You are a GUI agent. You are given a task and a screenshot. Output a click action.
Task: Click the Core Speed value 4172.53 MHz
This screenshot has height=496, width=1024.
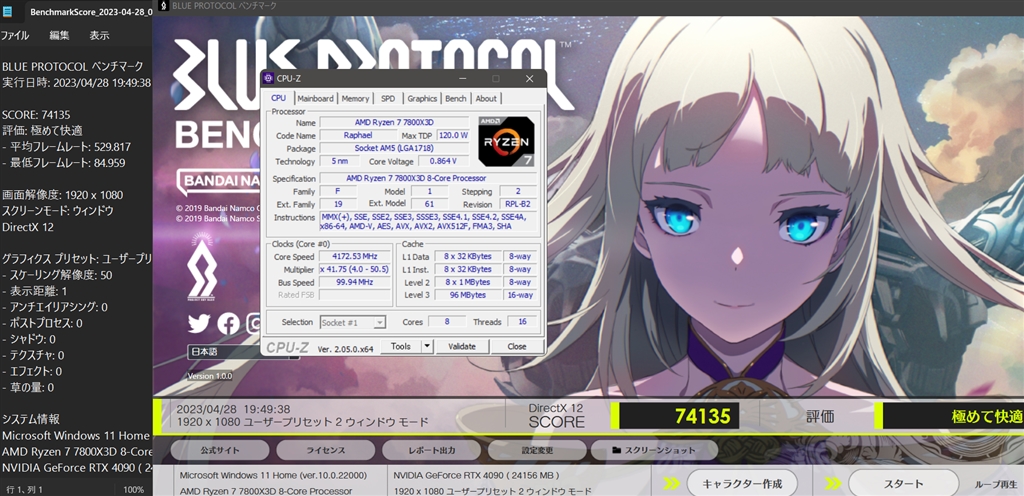click(x=354, y=256)
